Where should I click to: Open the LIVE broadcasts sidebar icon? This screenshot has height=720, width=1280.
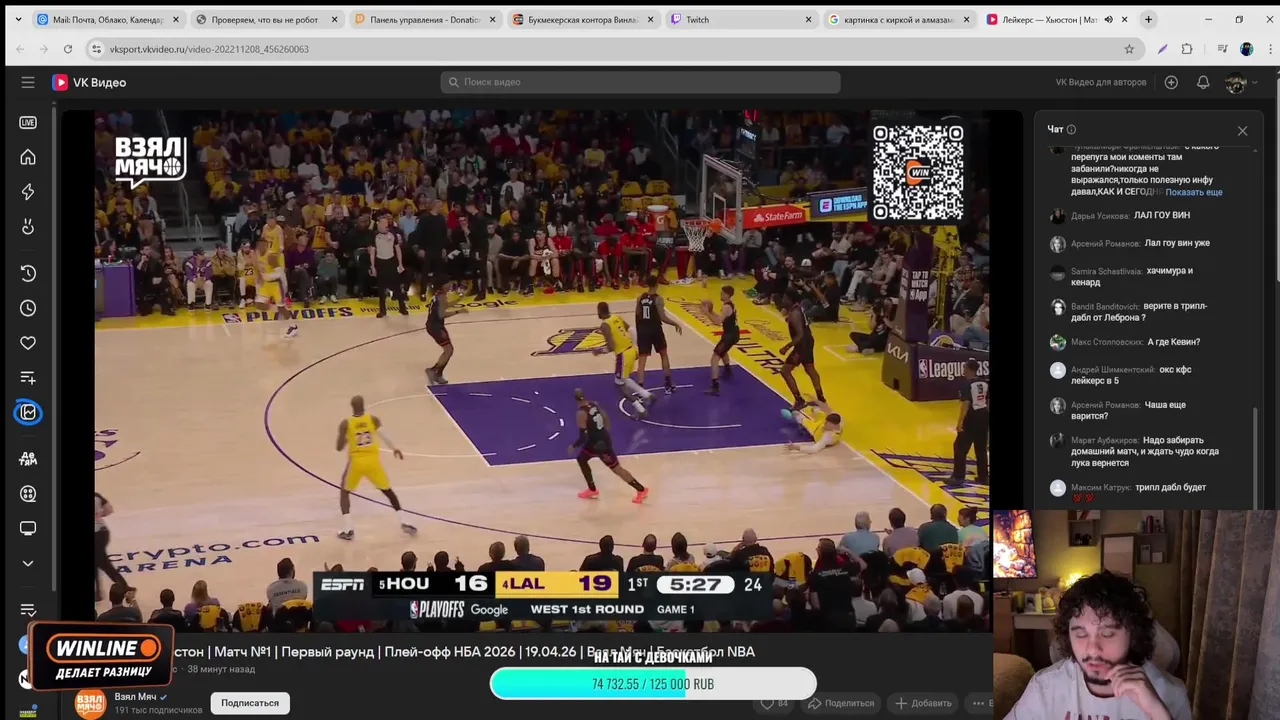[28, 122]
